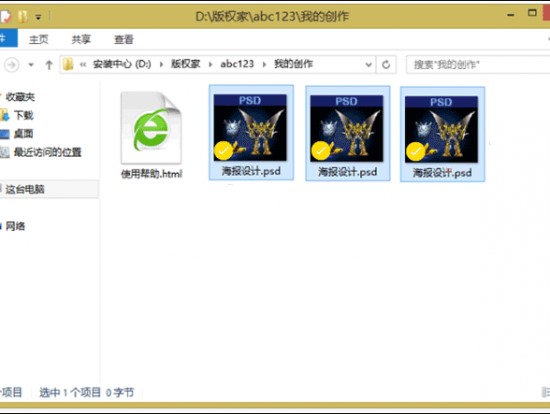Refresh the current folder
Viewport: 550px width, 414px height.
click(386, 65)
